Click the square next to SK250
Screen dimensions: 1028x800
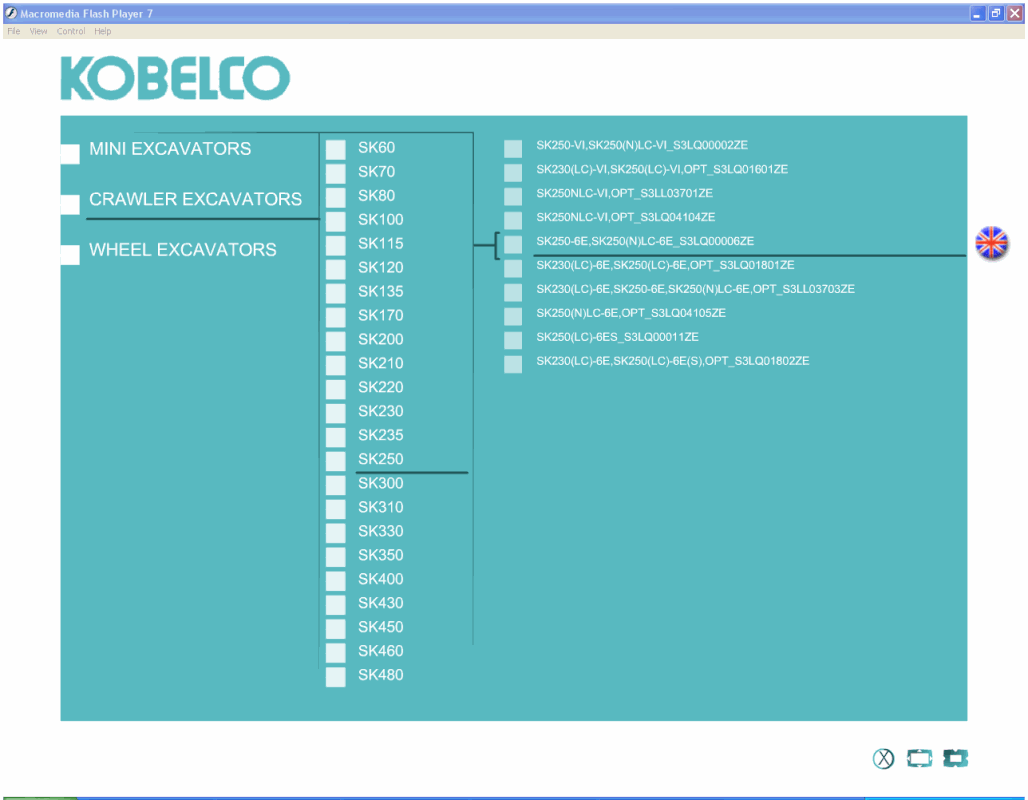(336, 461)
